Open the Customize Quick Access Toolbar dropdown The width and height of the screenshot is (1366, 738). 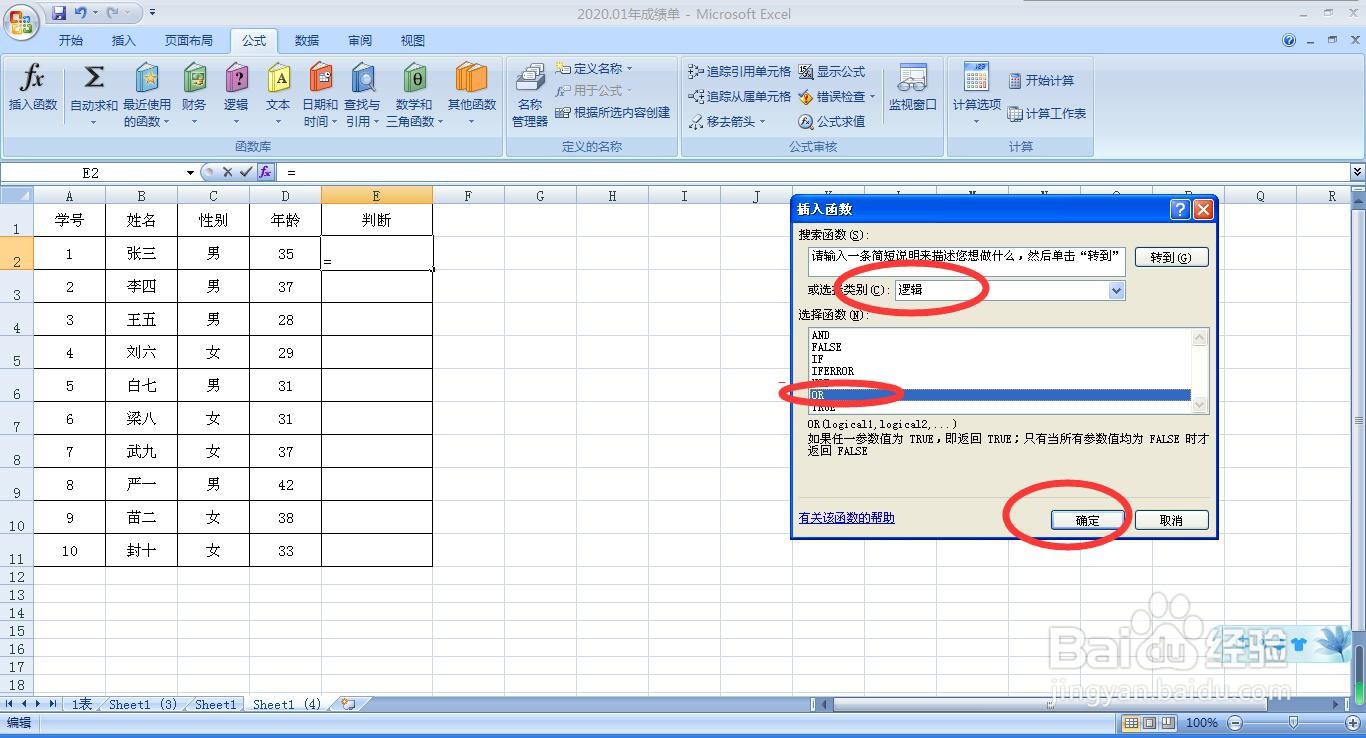[x=152, y=13]
